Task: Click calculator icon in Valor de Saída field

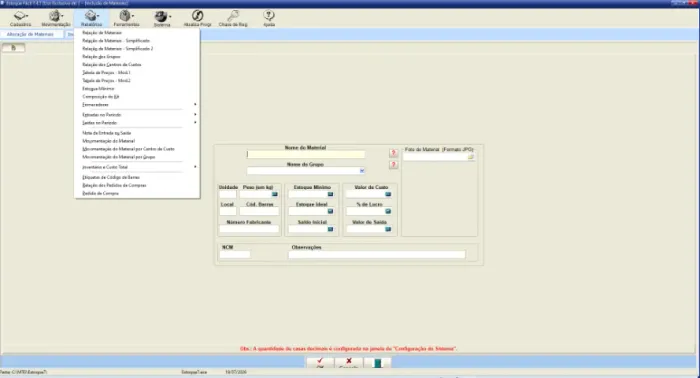Action: point(388,229)
